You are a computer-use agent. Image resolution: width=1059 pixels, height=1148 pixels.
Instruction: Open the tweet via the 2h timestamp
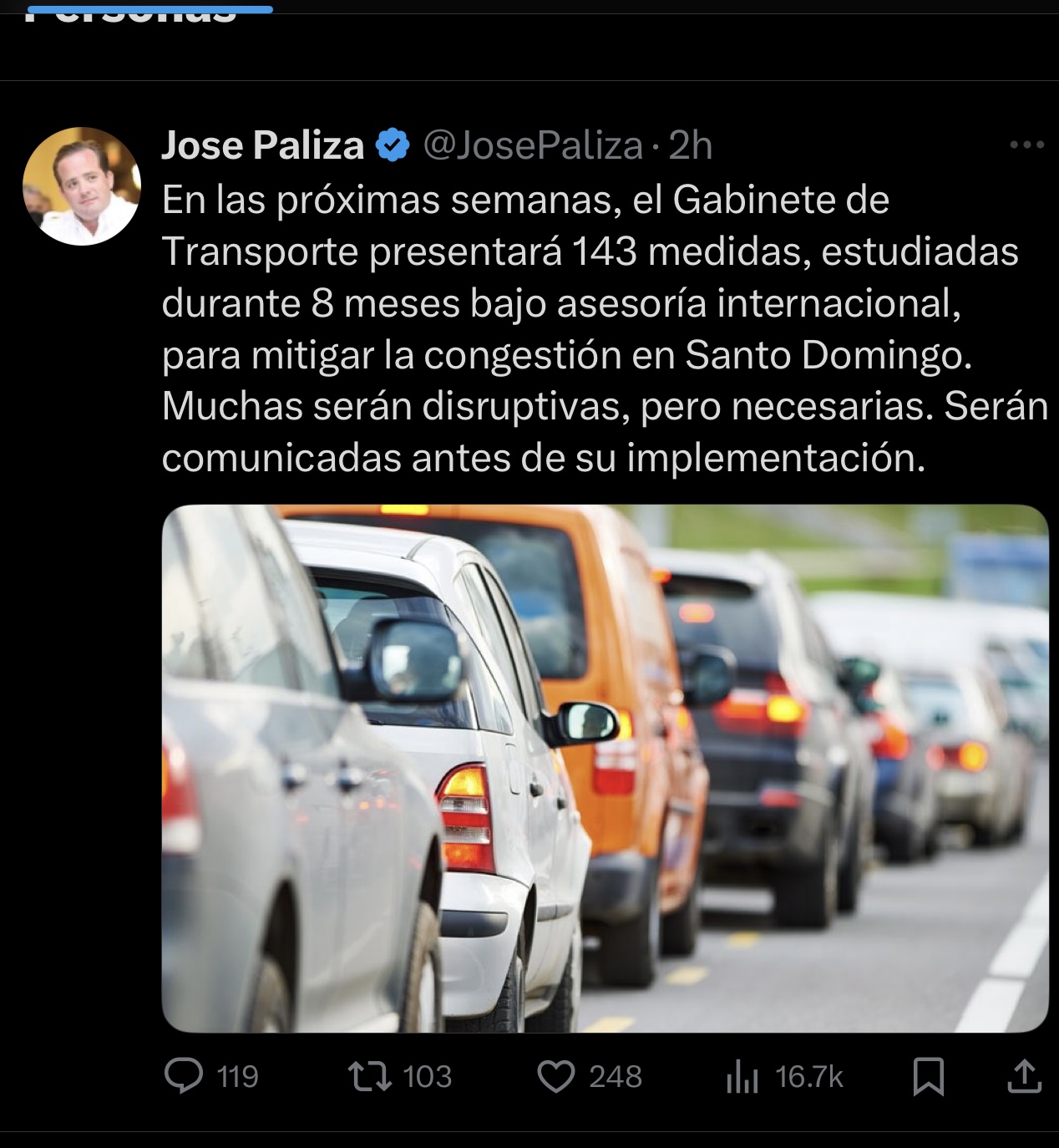coord(691,145)
